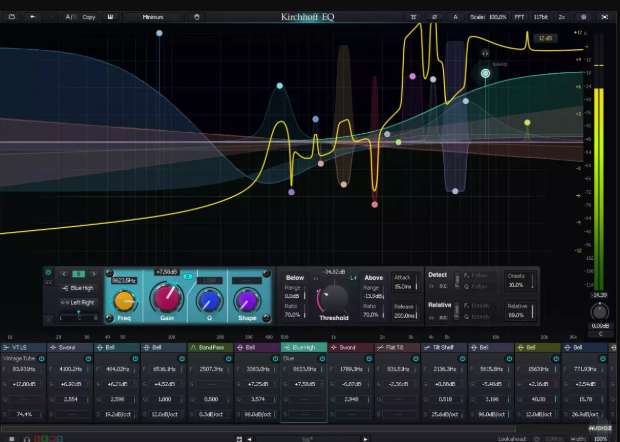This screenshot has width=620, height=442.
Task: Click the blue Q knob
Action: tap(209, 300)
